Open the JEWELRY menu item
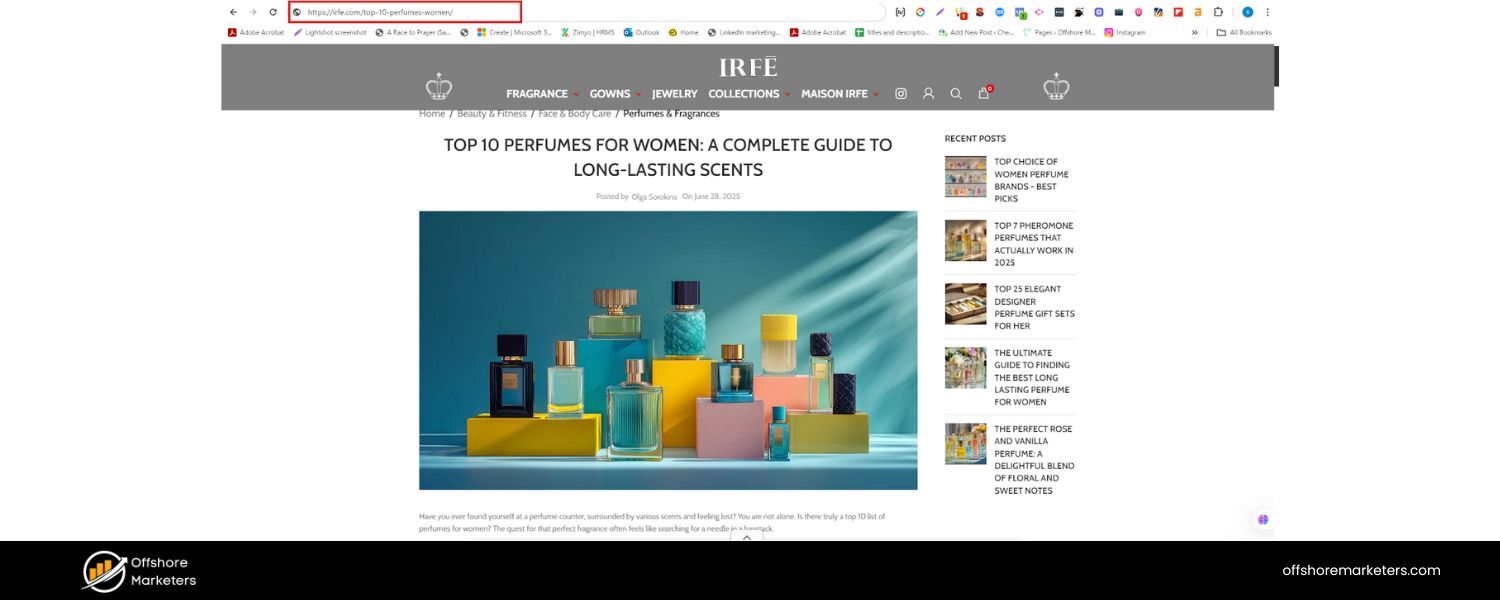1500x600 pixels. [x=674, y=94]
